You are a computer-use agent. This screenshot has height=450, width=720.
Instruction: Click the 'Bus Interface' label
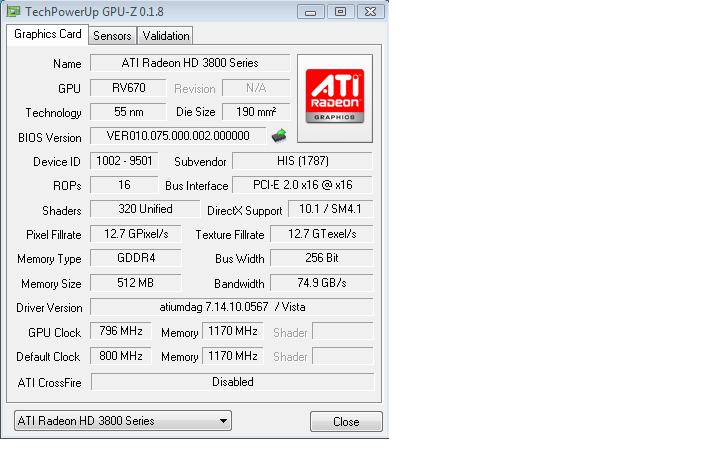(x=197, y=186)
